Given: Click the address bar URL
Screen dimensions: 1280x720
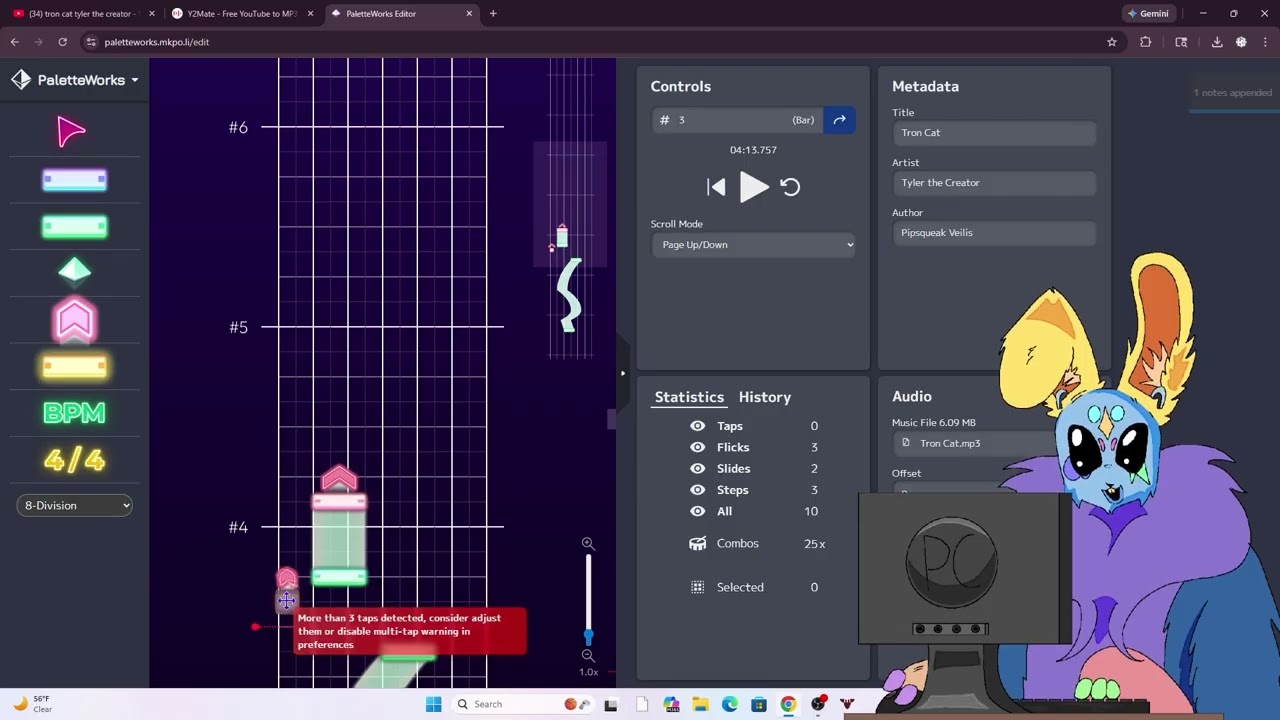Looking at the screenshot, I should [x=157, y=42].
